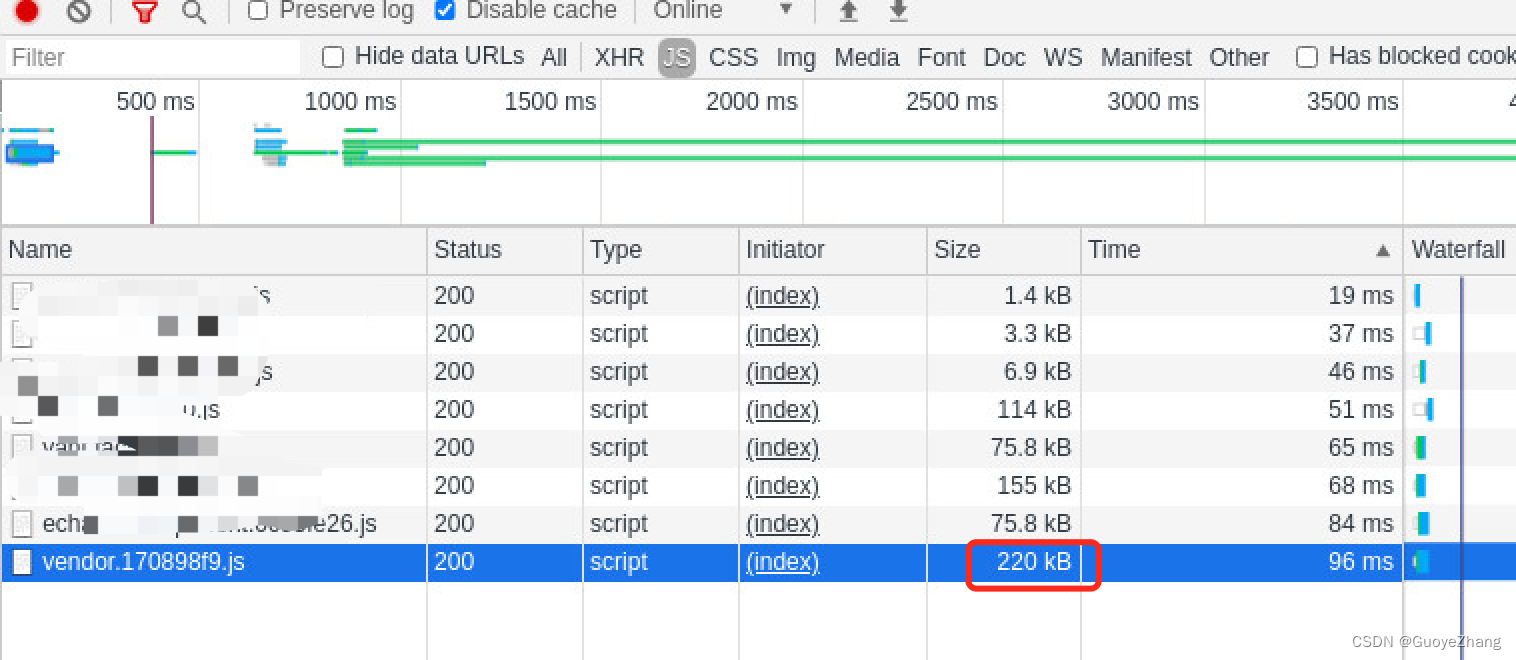Click the 84 ms time cell
Viewport: 1516px width, 660px height.
[x=1242, y=524]
